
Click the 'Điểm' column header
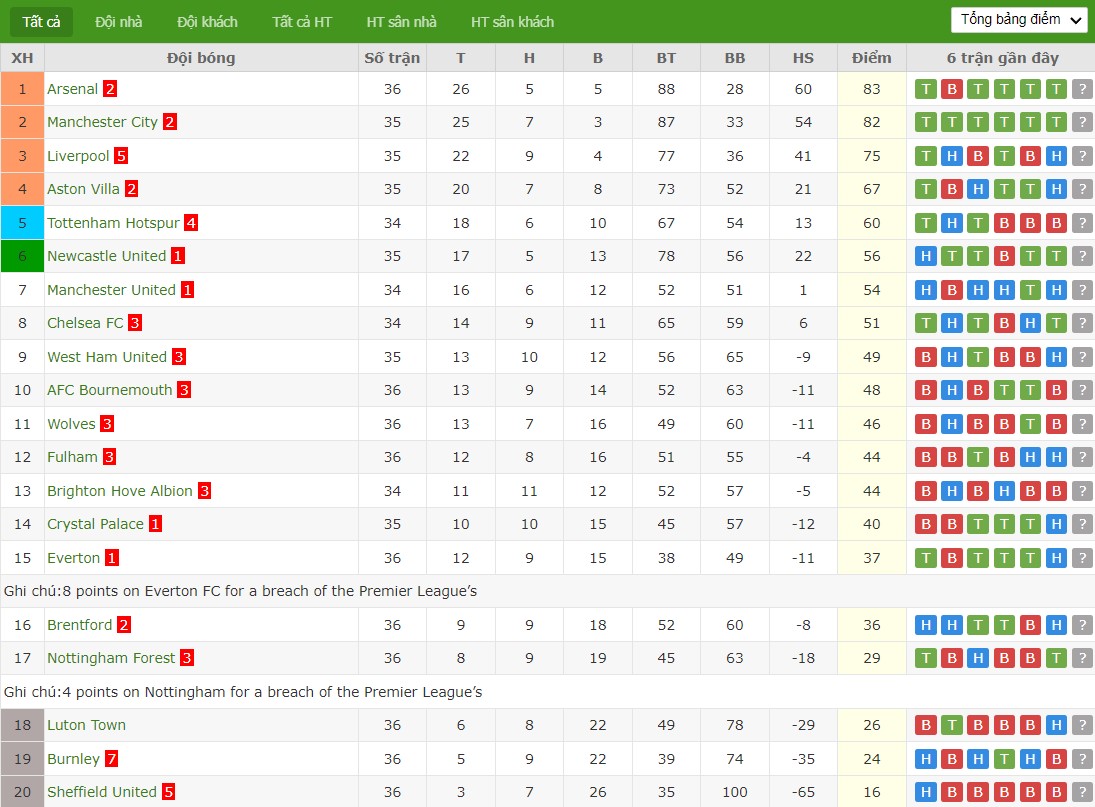(872, 58)
